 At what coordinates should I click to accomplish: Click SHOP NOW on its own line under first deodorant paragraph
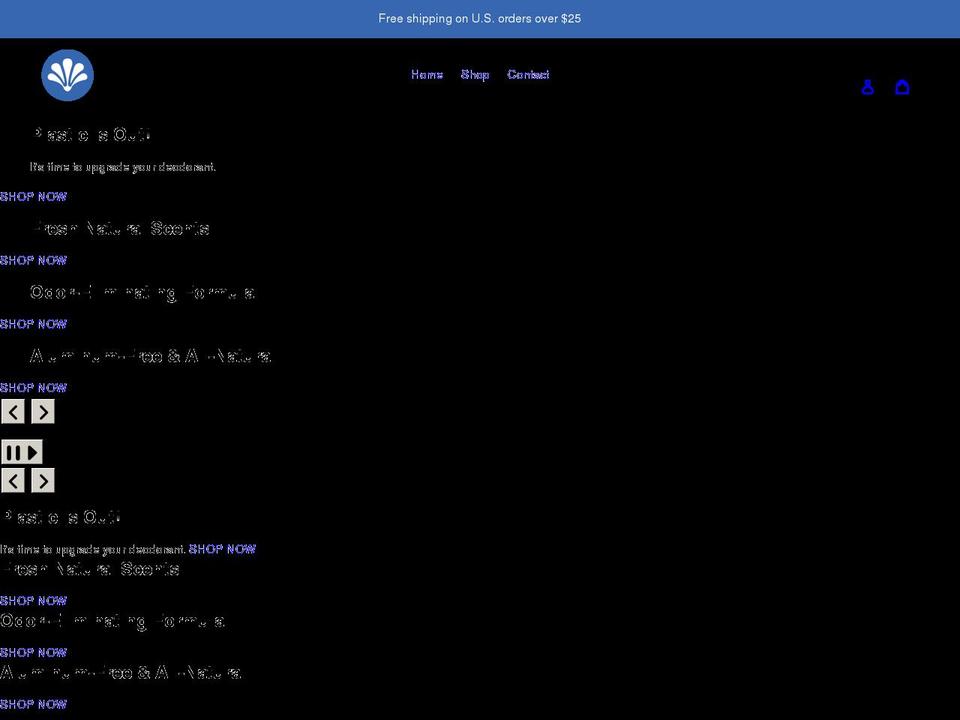(33, 197)
